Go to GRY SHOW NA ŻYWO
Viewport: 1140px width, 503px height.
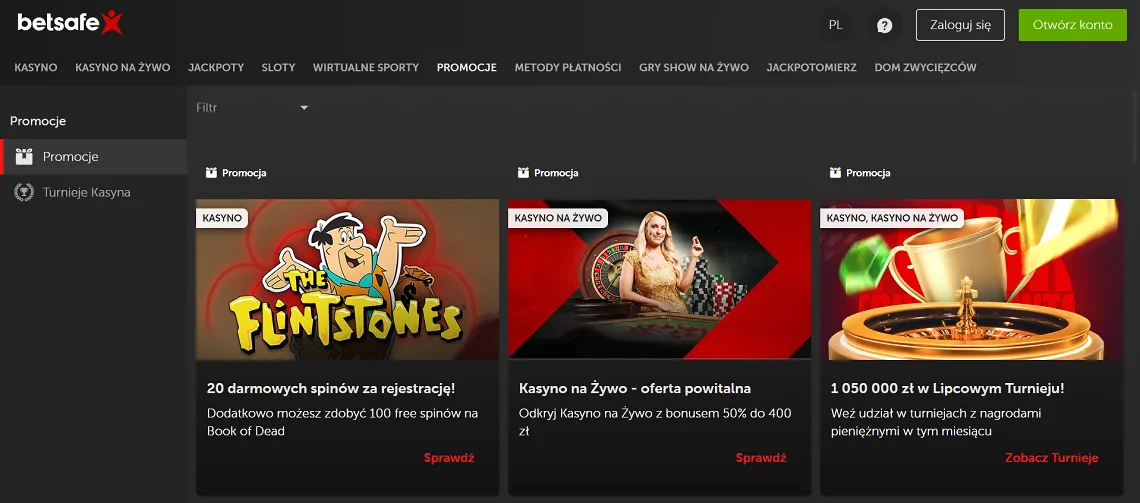(694, 68)
